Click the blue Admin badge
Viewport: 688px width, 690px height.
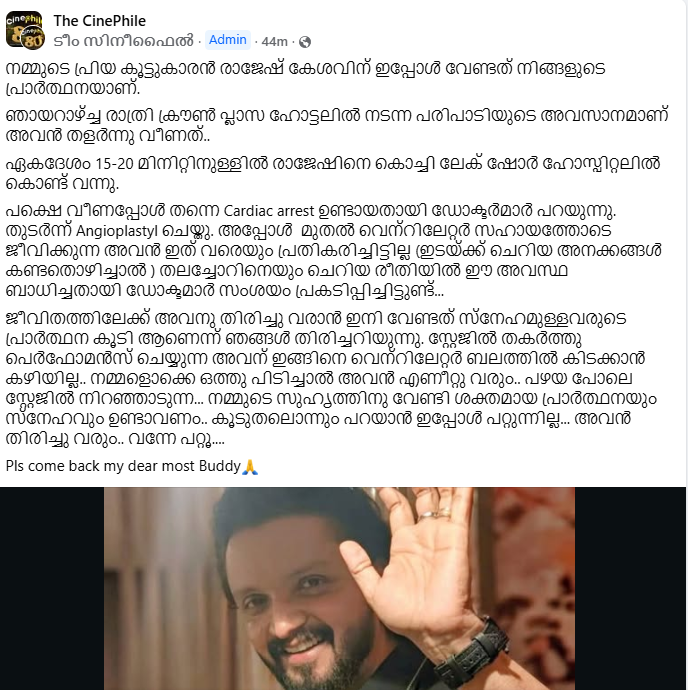228,40
